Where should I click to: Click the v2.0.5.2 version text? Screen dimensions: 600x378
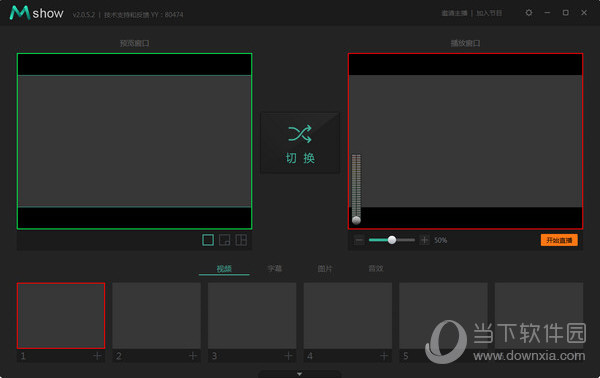pos(84,15)
